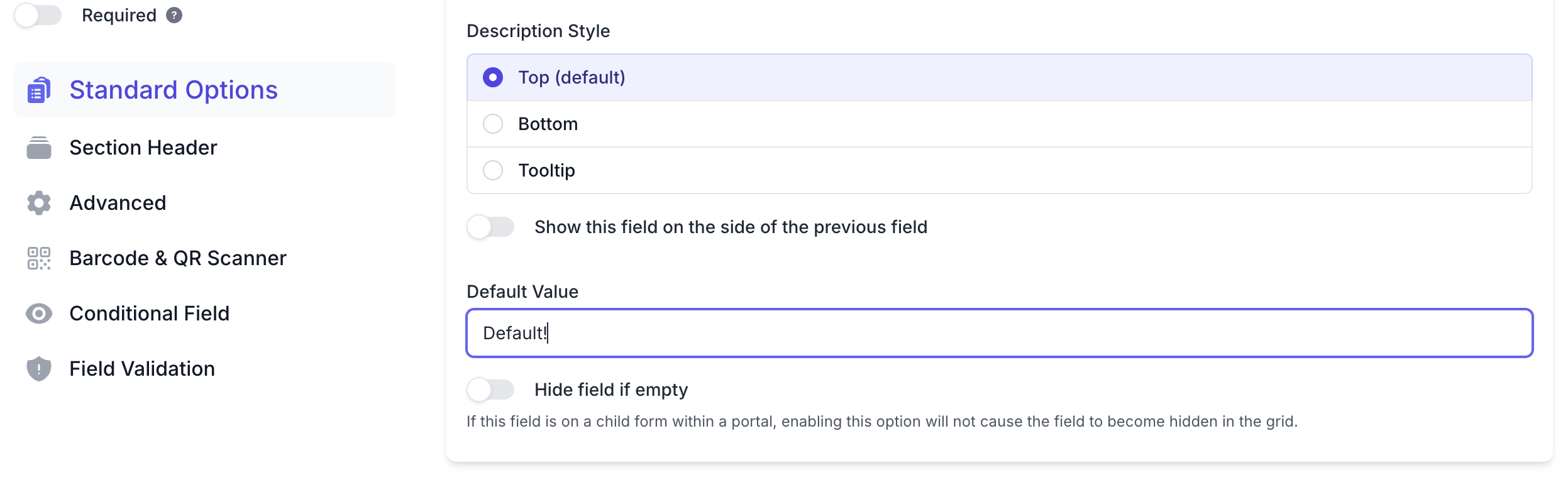
Task: Go to the Section Header options
Action: pyautogui.click(x=143, y=148)
